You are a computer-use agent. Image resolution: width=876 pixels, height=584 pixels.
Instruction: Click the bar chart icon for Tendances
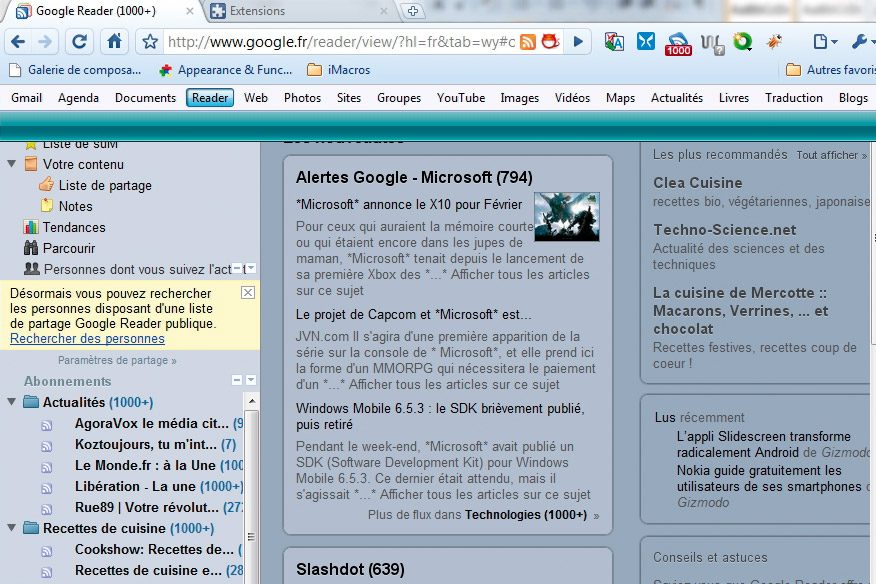31,227
